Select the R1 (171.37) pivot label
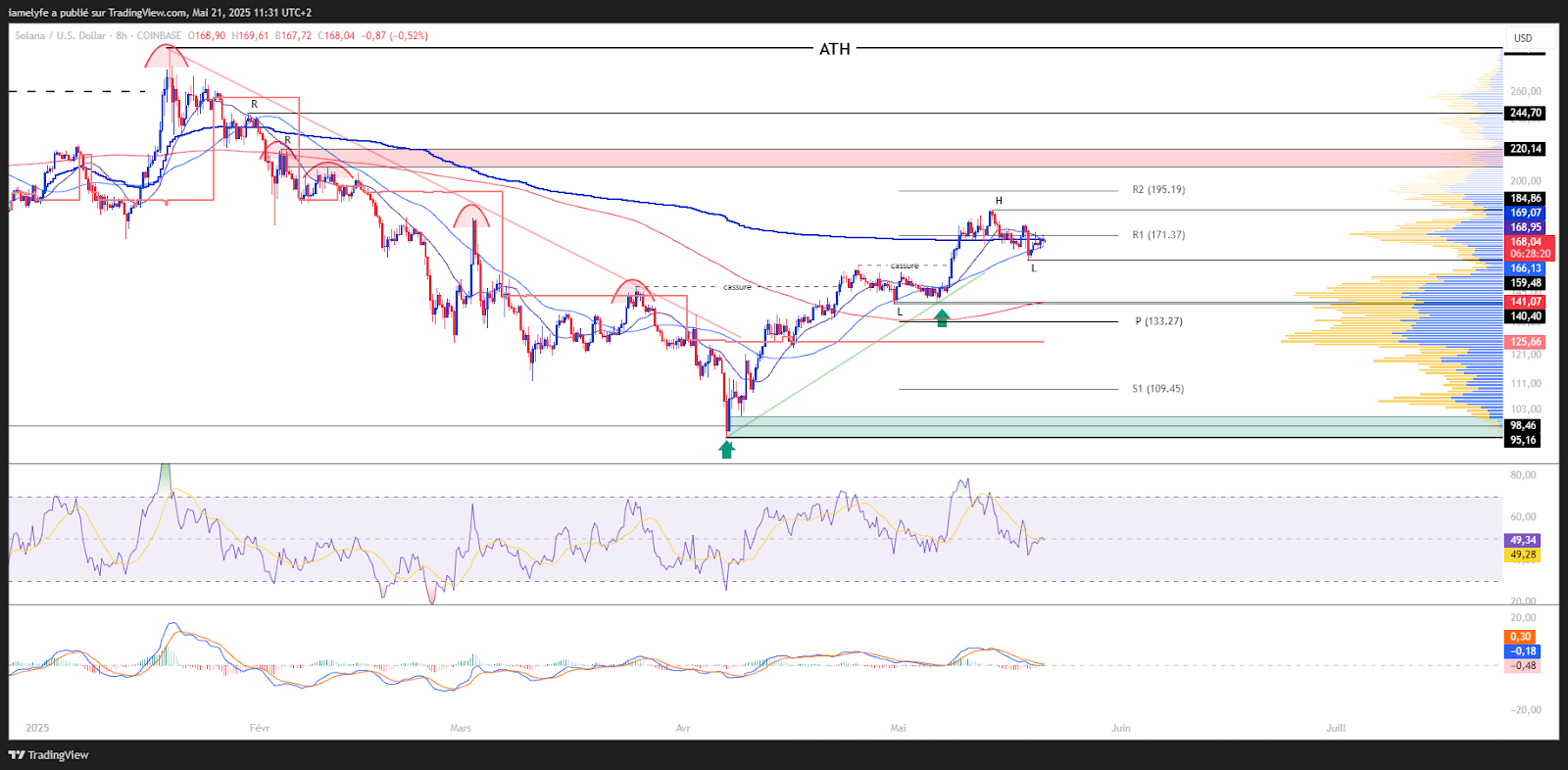The width and height of the screenshot is (1568, 770). (1158, 235)
